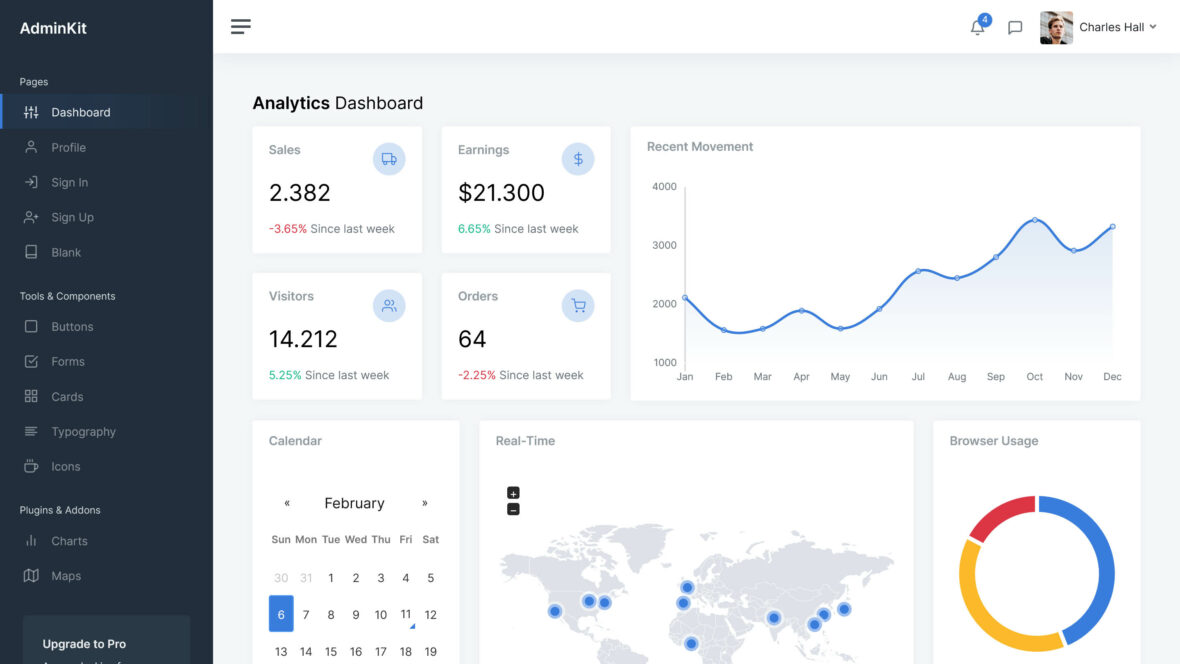
Task: Go to previous month in the calendar
Action: click(287, 503)
